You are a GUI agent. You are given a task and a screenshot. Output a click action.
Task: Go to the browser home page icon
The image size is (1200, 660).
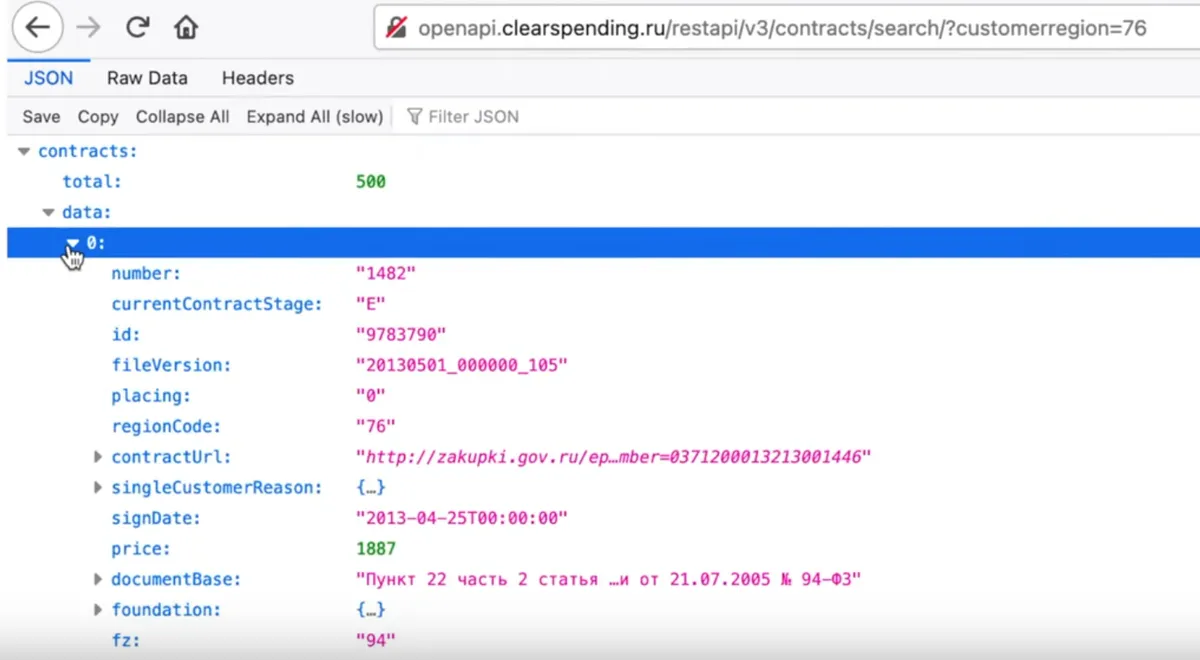tap(186, 28)
